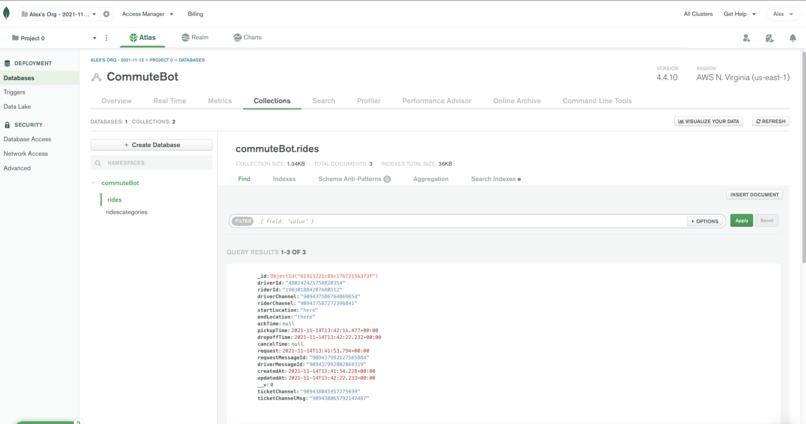The image size is (806, 424).
Task: Switch to Realm tab
Action: (x=195, y=38)
